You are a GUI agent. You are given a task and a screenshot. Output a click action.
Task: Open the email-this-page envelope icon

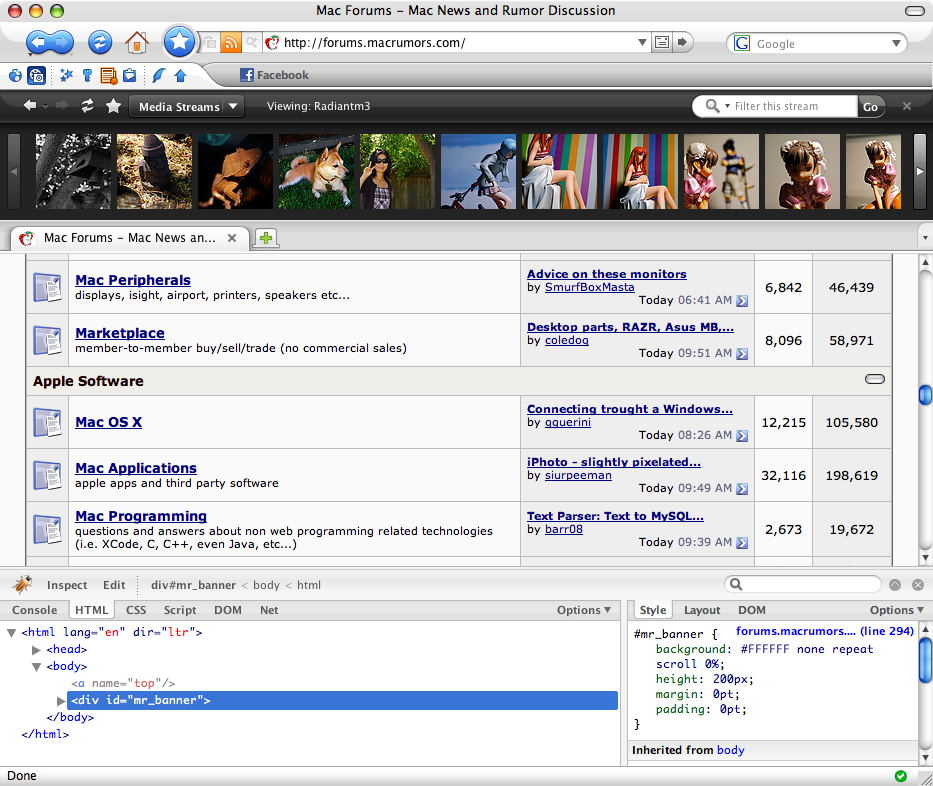tap(662, 42)
